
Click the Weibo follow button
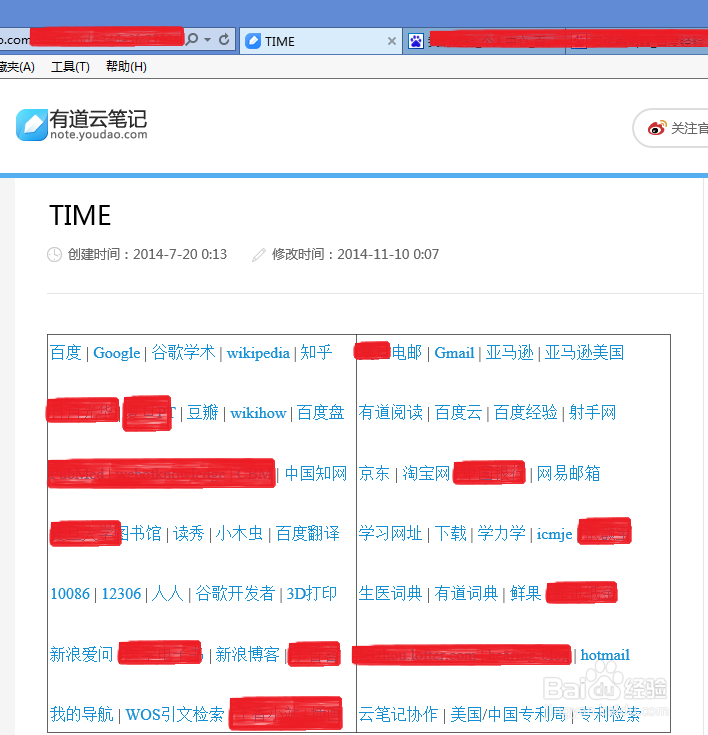pyautogui.click(x=671, y=128)
